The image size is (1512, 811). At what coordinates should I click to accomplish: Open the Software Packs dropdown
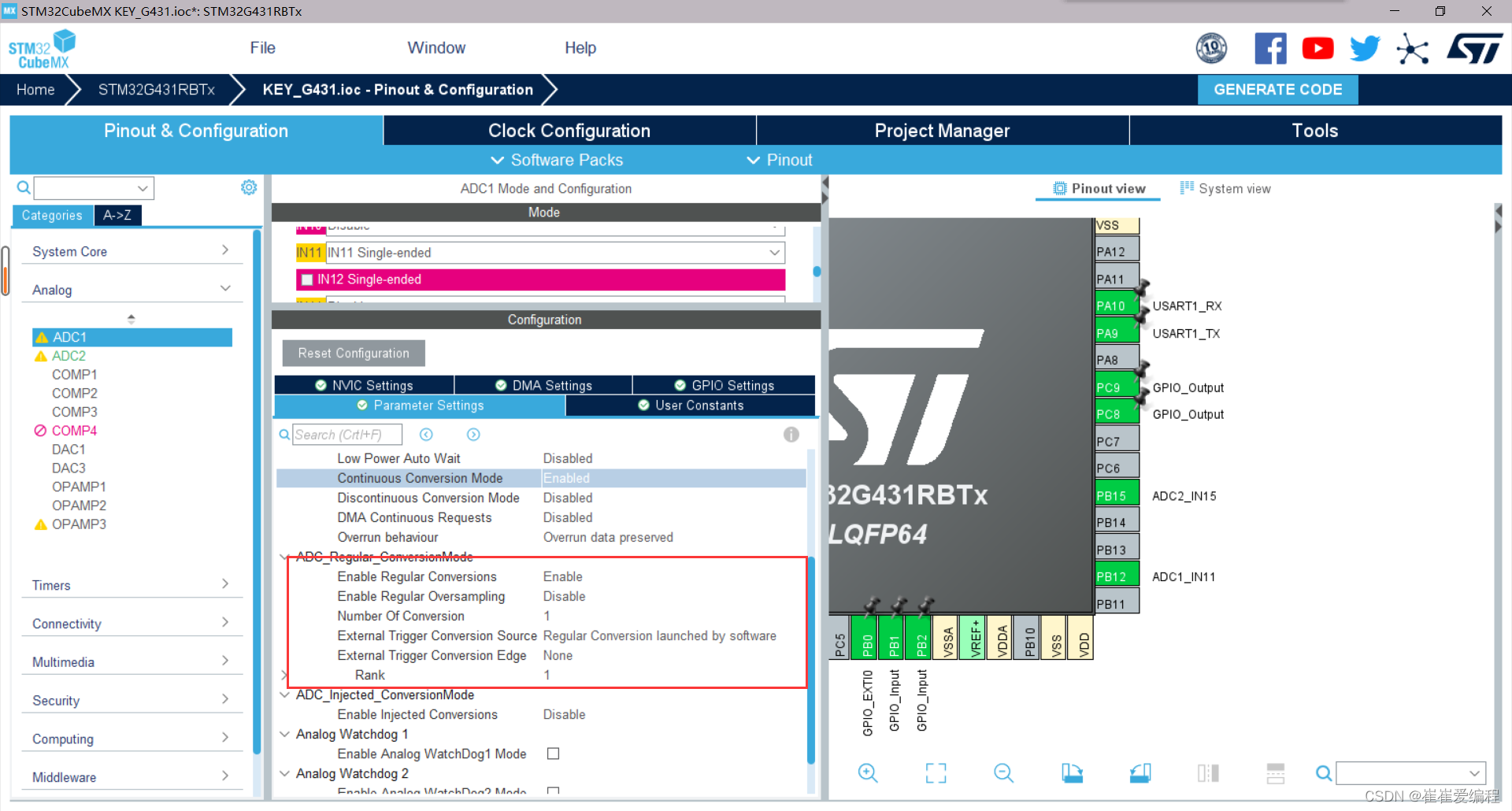(x=557, y=160)
